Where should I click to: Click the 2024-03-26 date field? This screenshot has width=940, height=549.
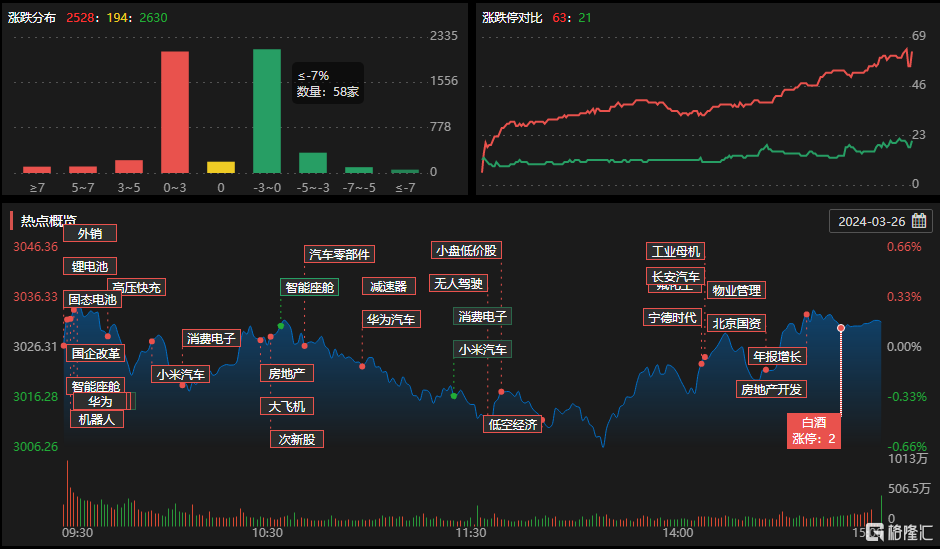(880, 221)
